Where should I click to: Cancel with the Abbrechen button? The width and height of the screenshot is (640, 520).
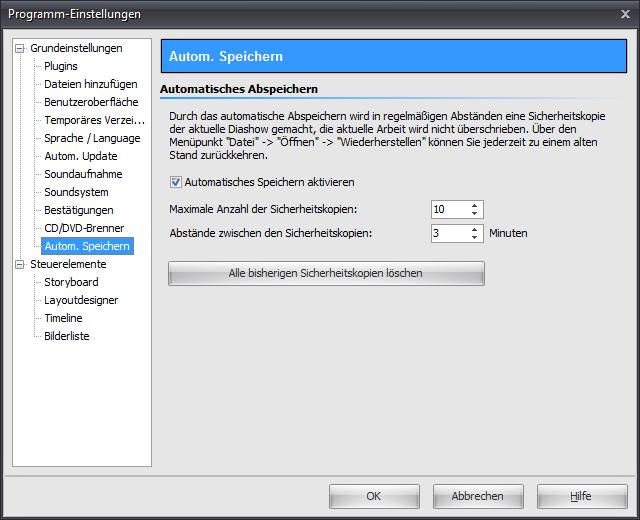[x=477, y=496]
